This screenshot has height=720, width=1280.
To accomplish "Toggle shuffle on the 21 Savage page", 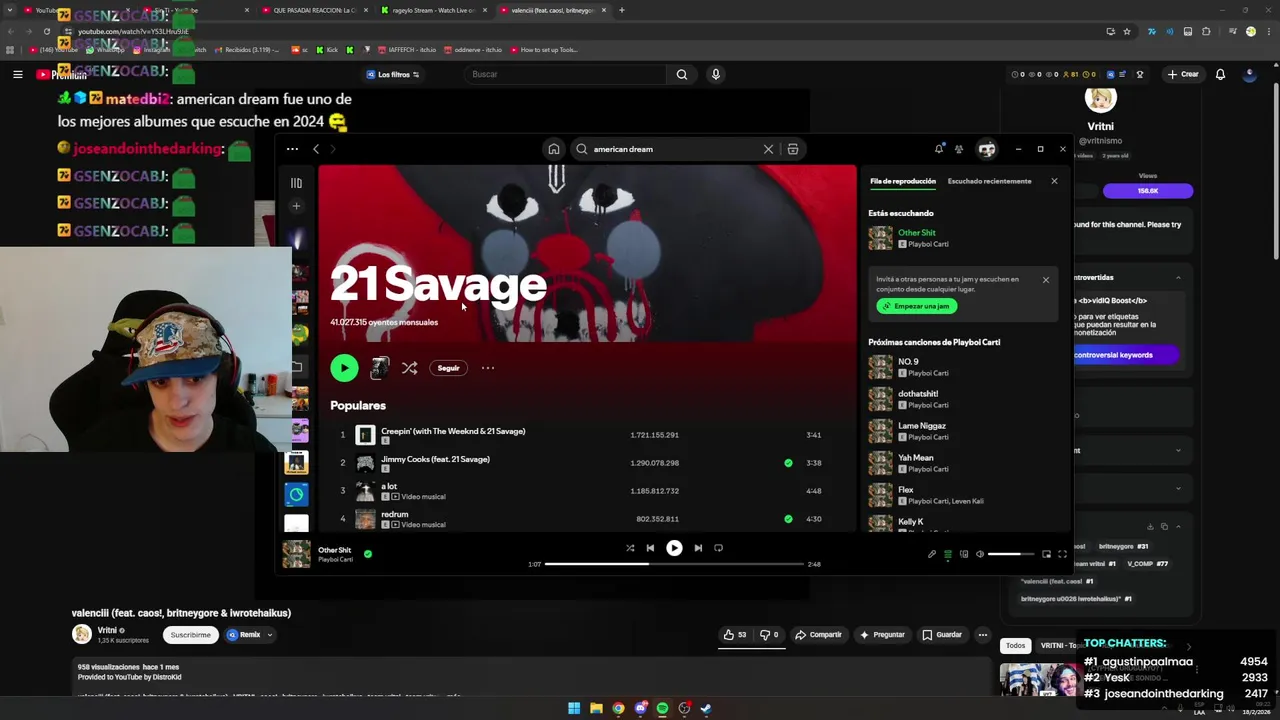I will 410,368.
